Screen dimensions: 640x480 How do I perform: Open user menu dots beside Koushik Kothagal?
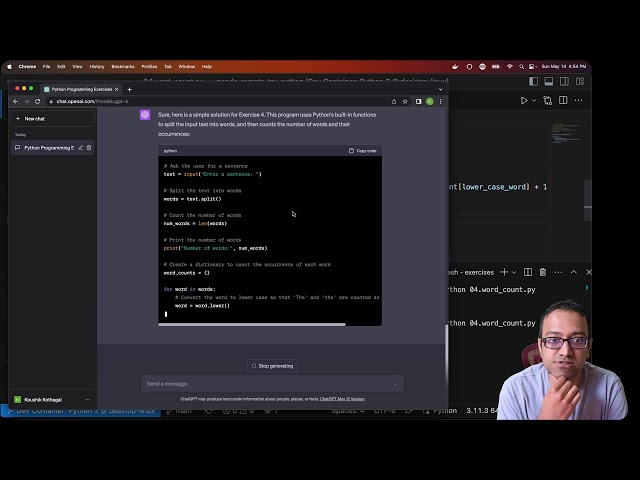(87, 400)
